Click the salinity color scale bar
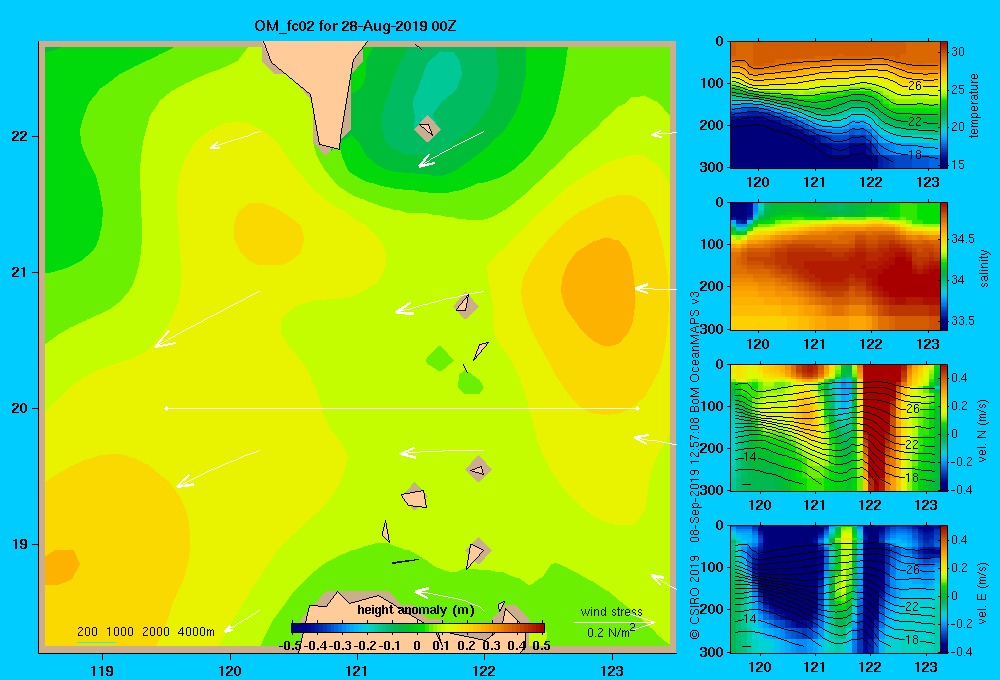 pos(943,266)
